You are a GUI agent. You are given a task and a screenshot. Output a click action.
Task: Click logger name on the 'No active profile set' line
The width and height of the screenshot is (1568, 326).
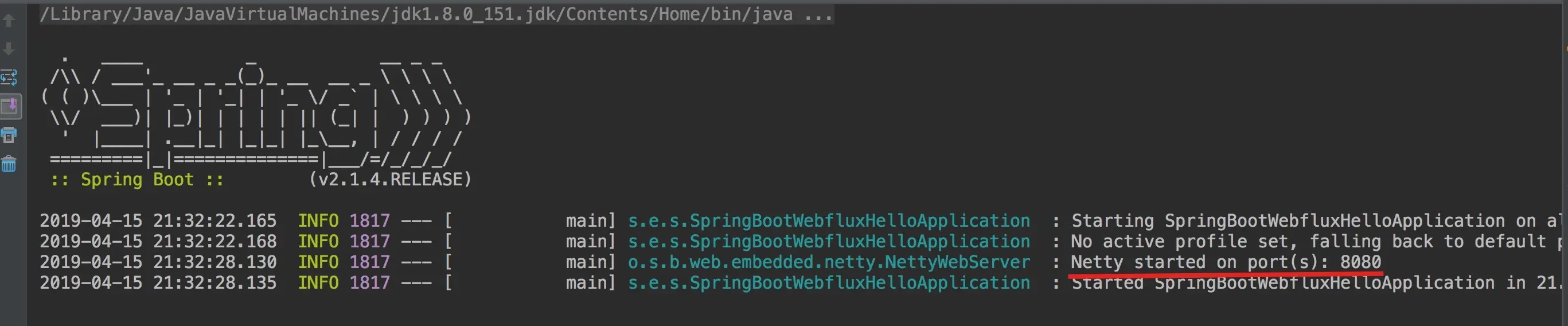point(829,241)
